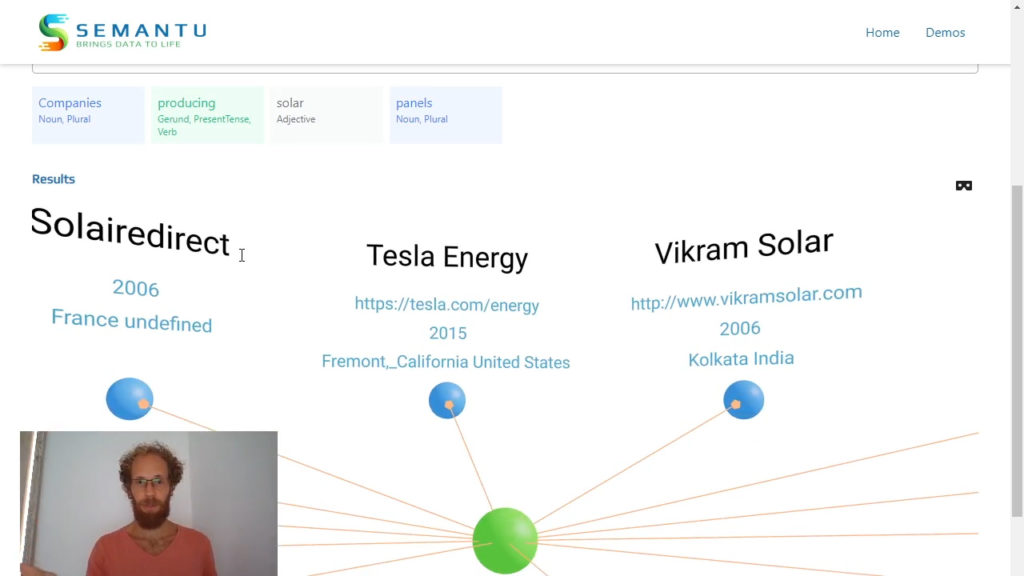Click the producing verb token
This screenshot has height=576, width=1024.
pos(207,114)
